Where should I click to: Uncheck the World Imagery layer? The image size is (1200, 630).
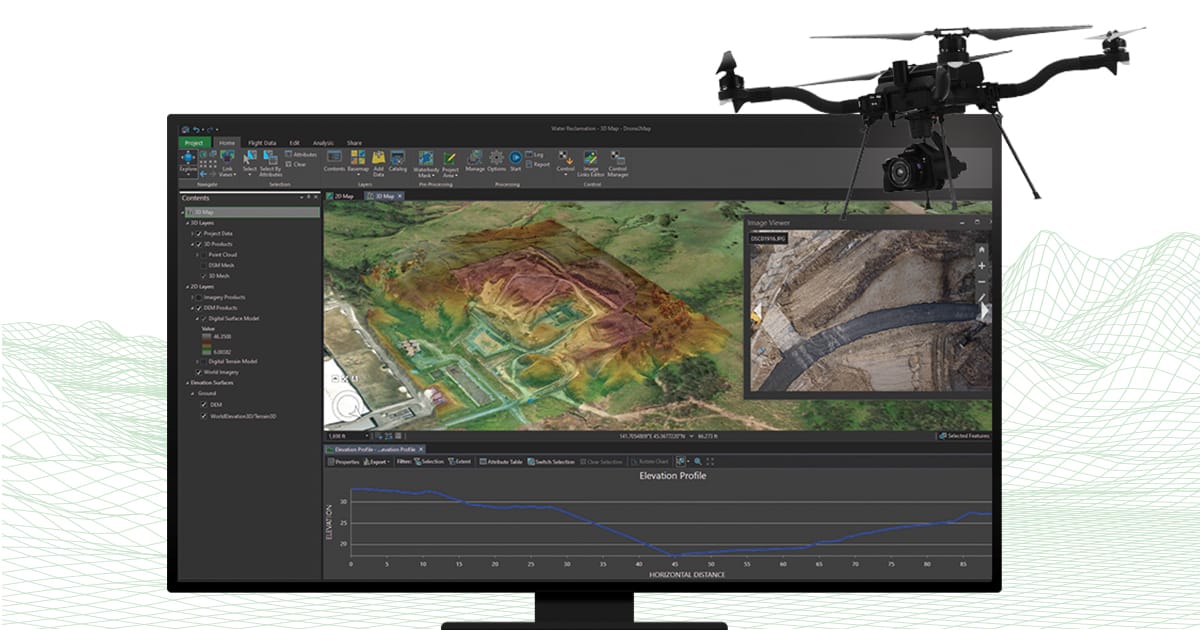coord(200,370)
